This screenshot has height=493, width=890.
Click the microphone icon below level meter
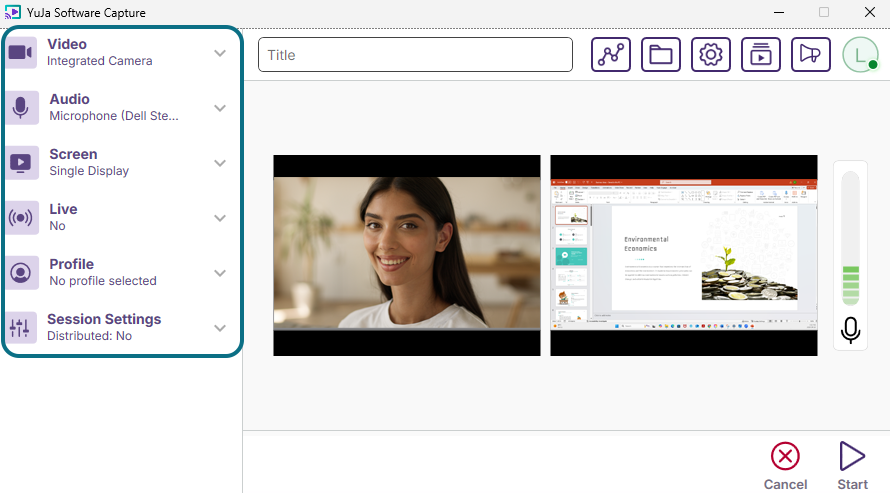tap(850, 330)
